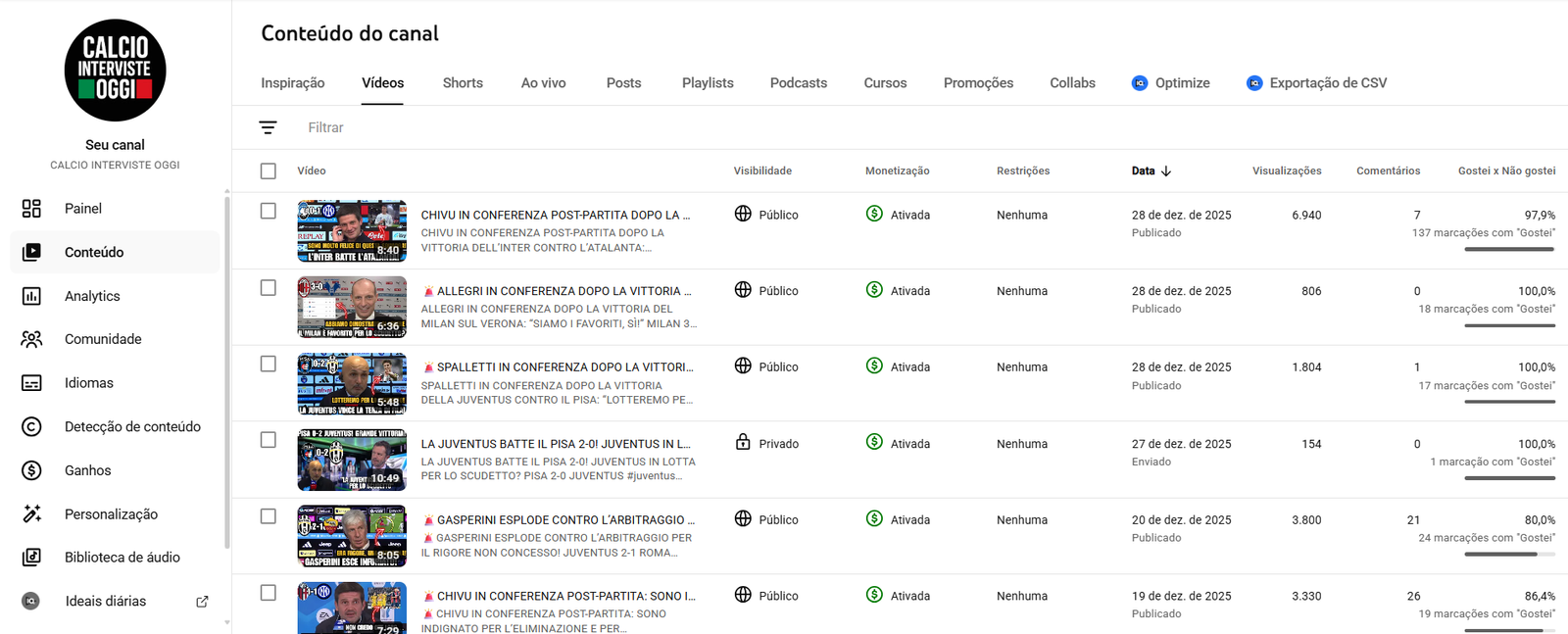The width and height of the screenshot is (1568, 634).
Task: Open the Painel dashboard icon
Action: pos(31,209)
